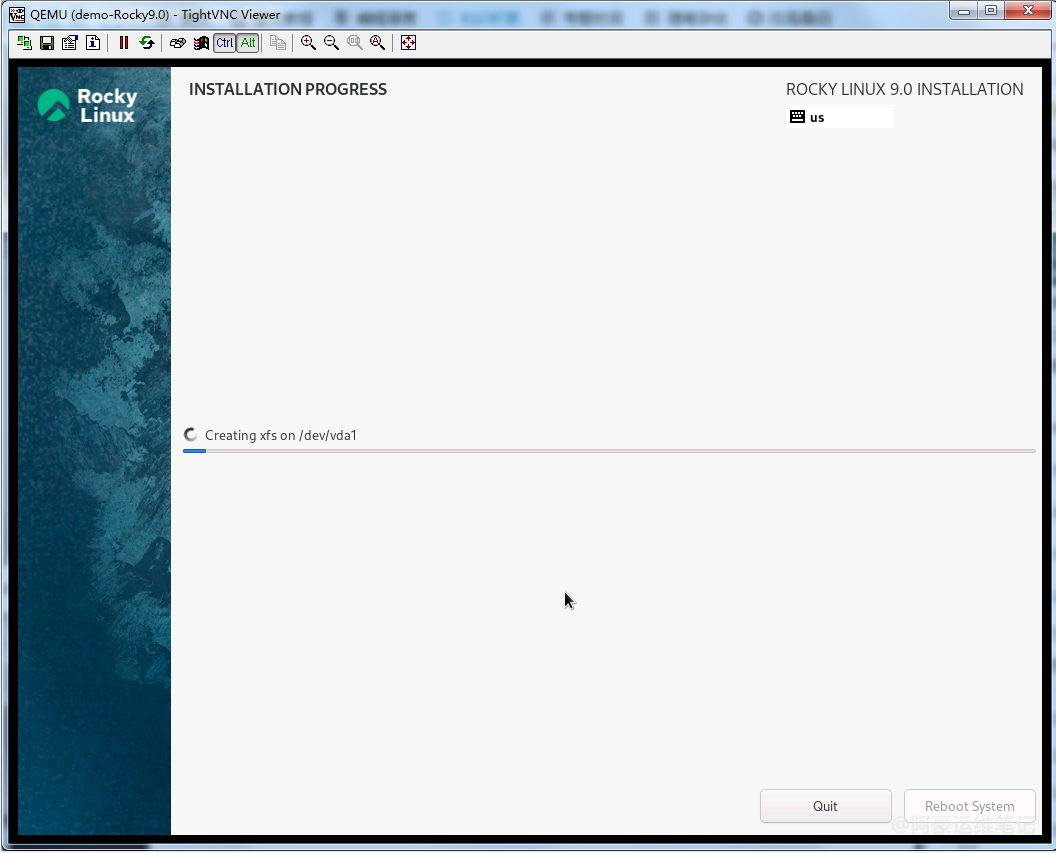Toggle the Ctrl key lock
Image resolution: width=1056 pixels, height=853 pixels.
pyautogui.click(x=224, y=43)
